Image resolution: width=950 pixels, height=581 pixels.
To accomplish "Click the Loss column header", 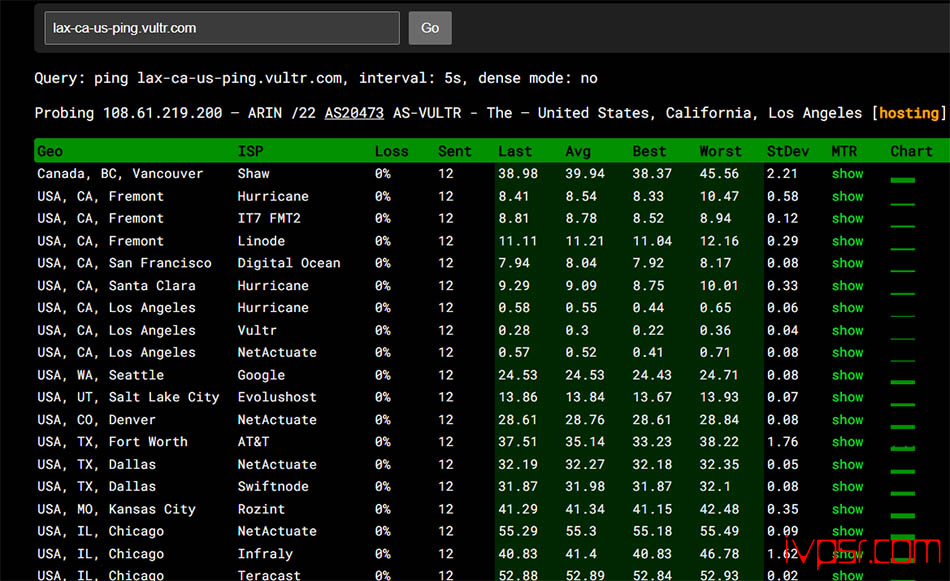I will click(391, 151).
